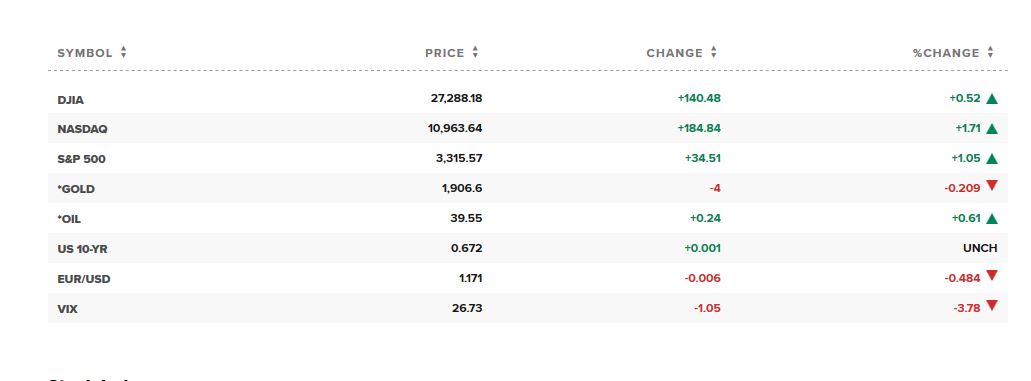Click the VIX price 26.73
Screen dimensions: 1031x381
467,308
